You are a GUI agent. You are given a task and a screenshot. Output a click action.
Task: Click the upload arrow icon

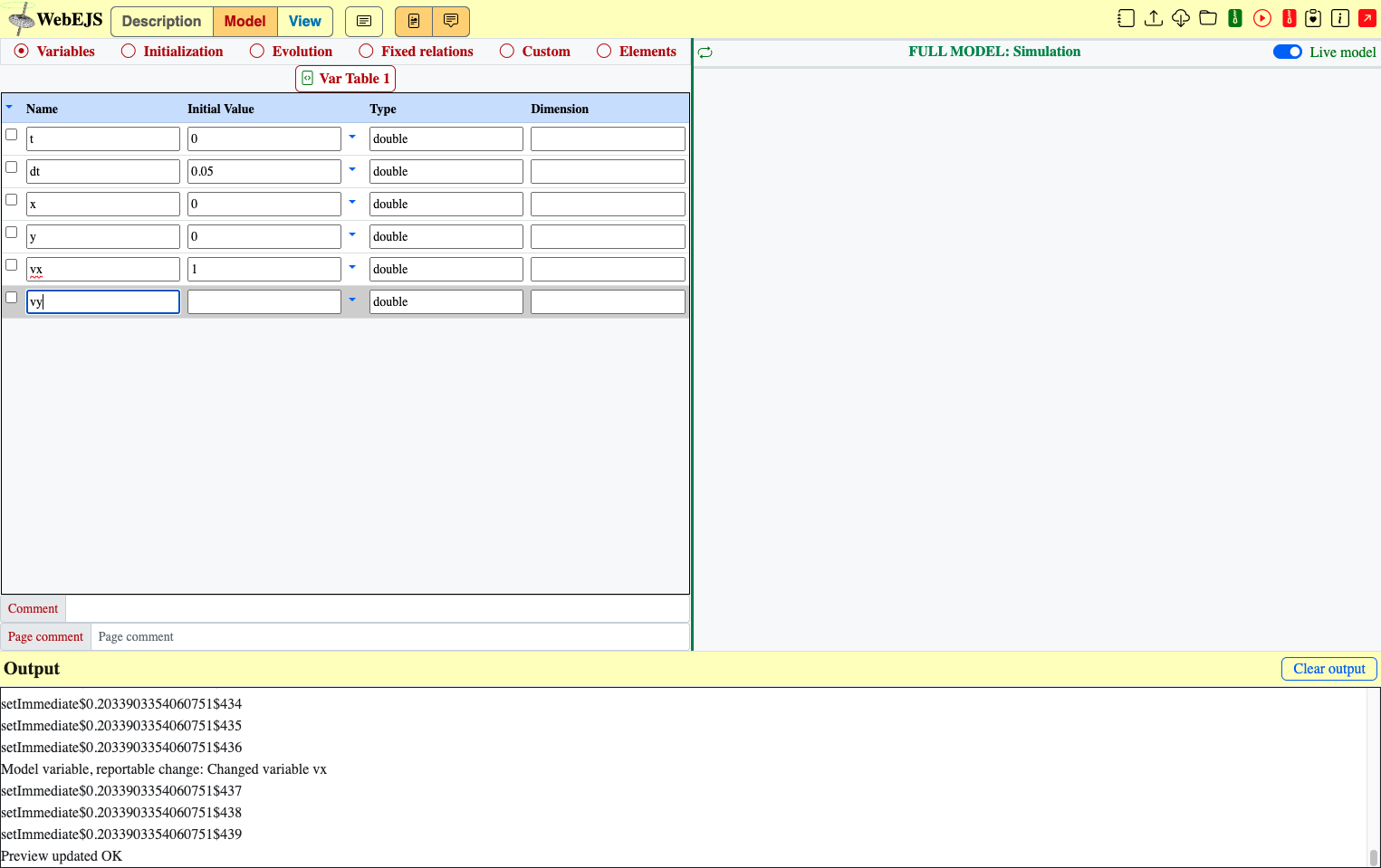1154,18
